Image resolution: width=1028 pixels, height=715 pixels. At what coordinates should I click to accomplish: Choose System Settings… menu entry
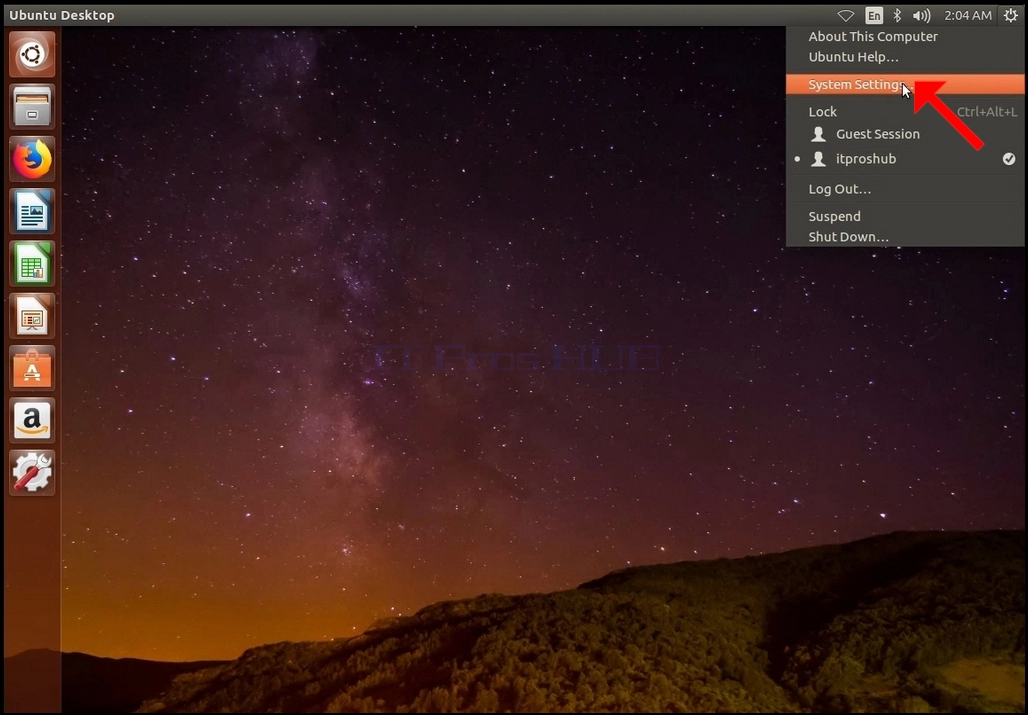(x=905, y=85)
